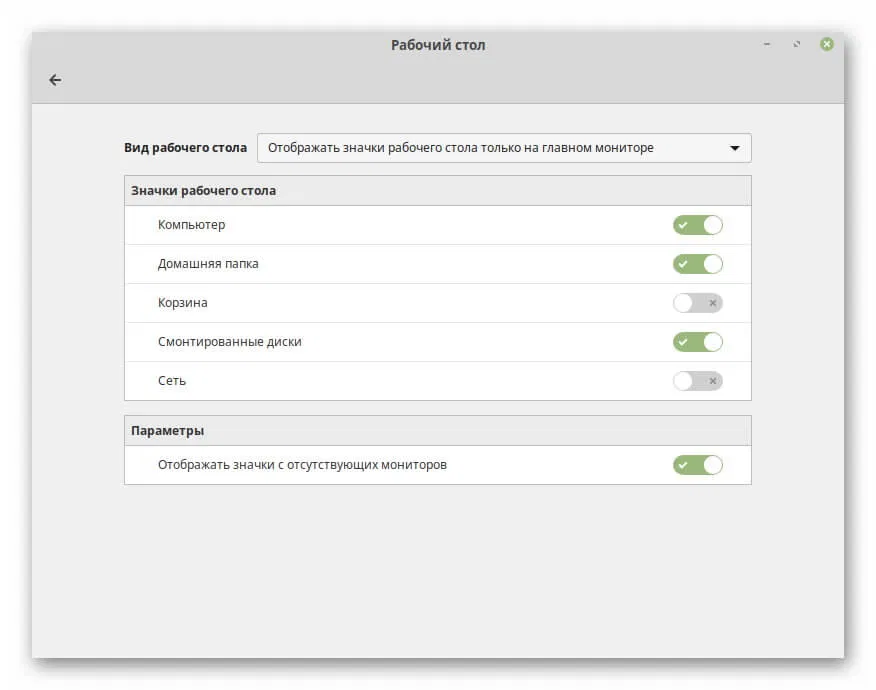This screenshot has height=690, width=876.
Task: Select the Домашняя папка row
Action: click(208, 264)
